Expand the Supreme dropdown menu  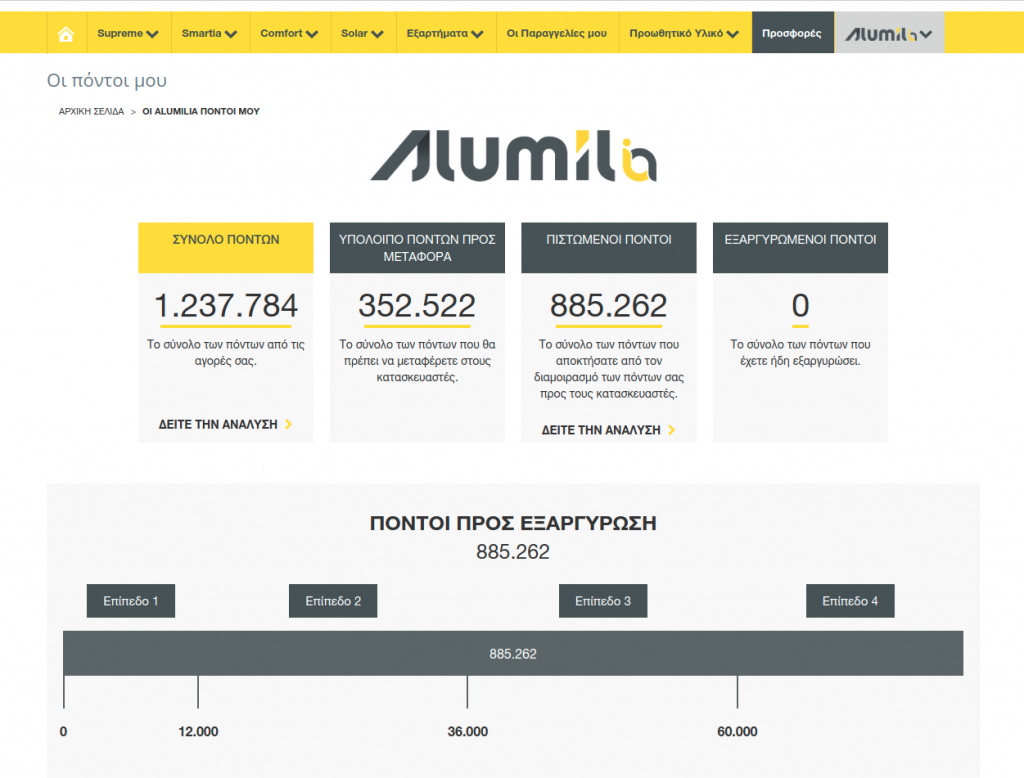pyautogui.click(x=128, y=34)
